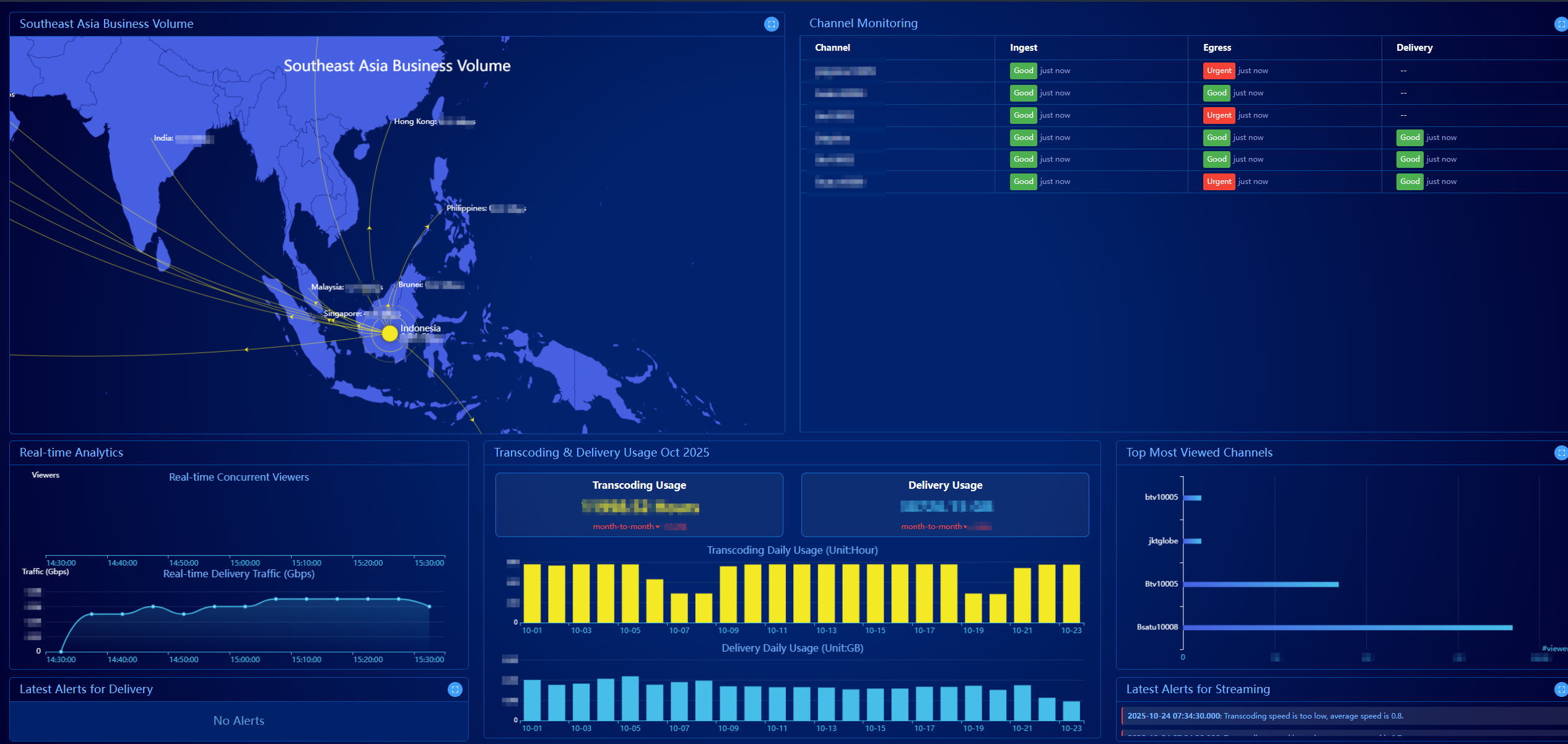Image resolution: width=1568 pixels, height=744 pixels.
Task: Click month-to-month arrow under Transcoding Usage
Action: pos(658,527)
